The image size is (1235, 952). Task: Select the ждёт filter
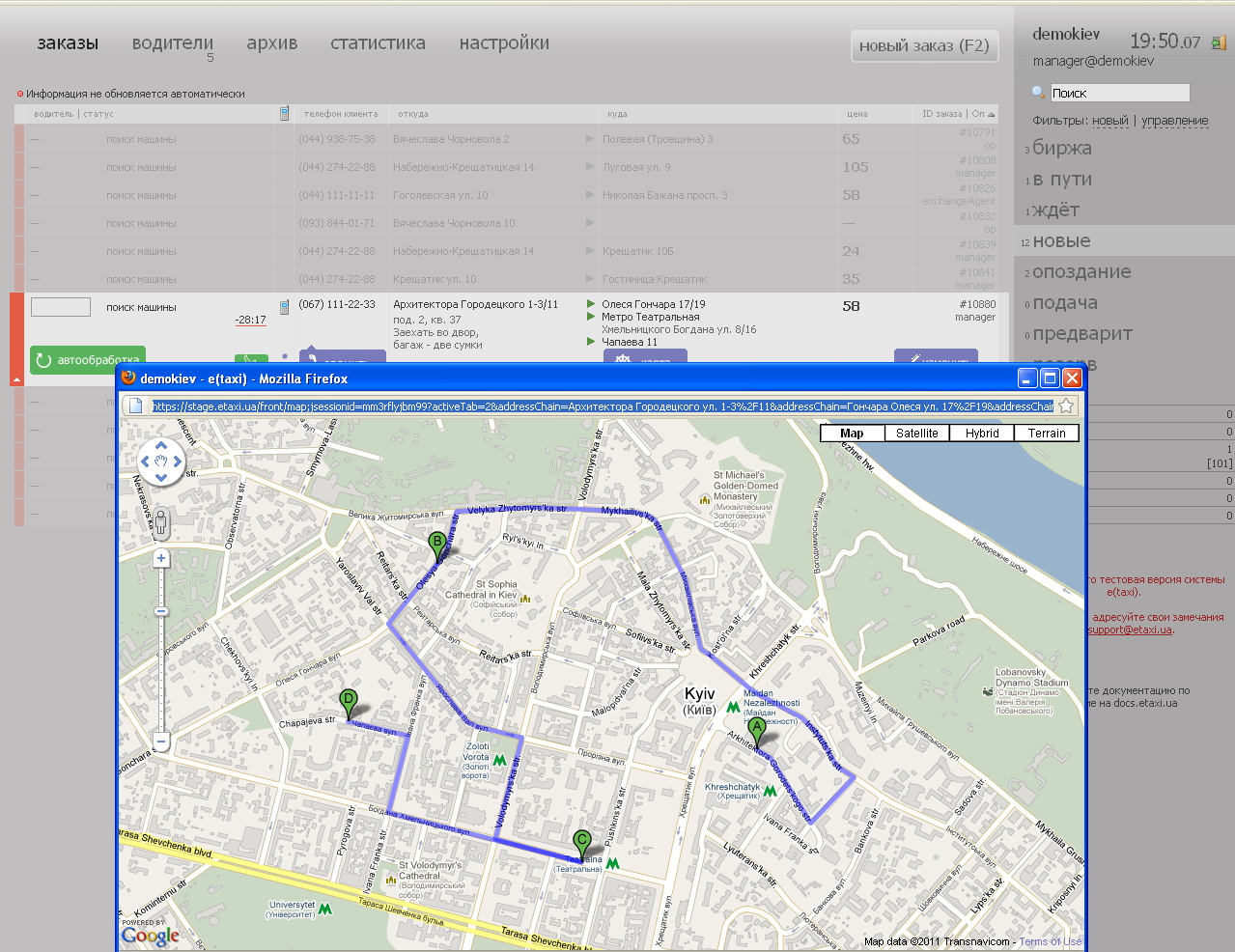coord(1056,210)
